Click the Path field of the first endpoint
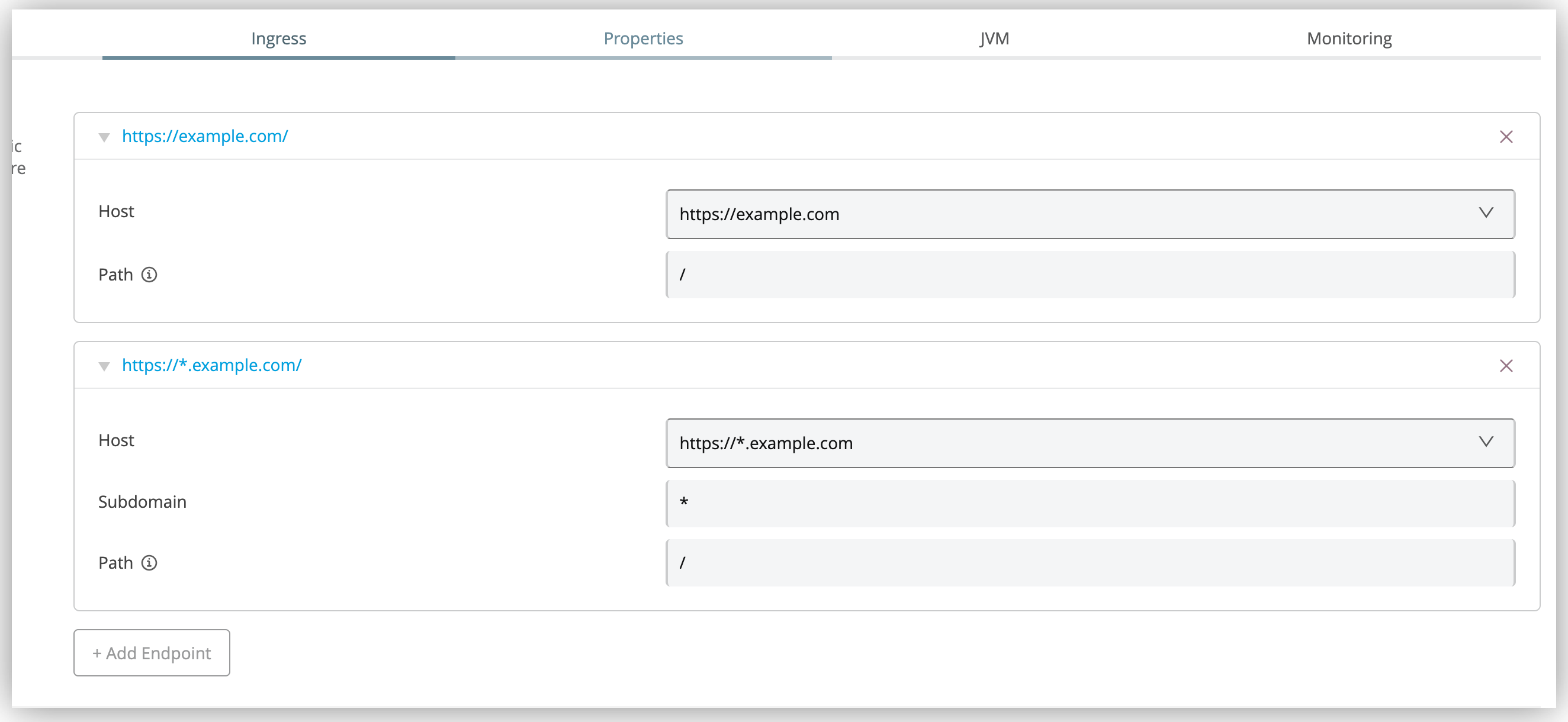The height and width of the screenshot is (722, 1568). click(1090, 275)
